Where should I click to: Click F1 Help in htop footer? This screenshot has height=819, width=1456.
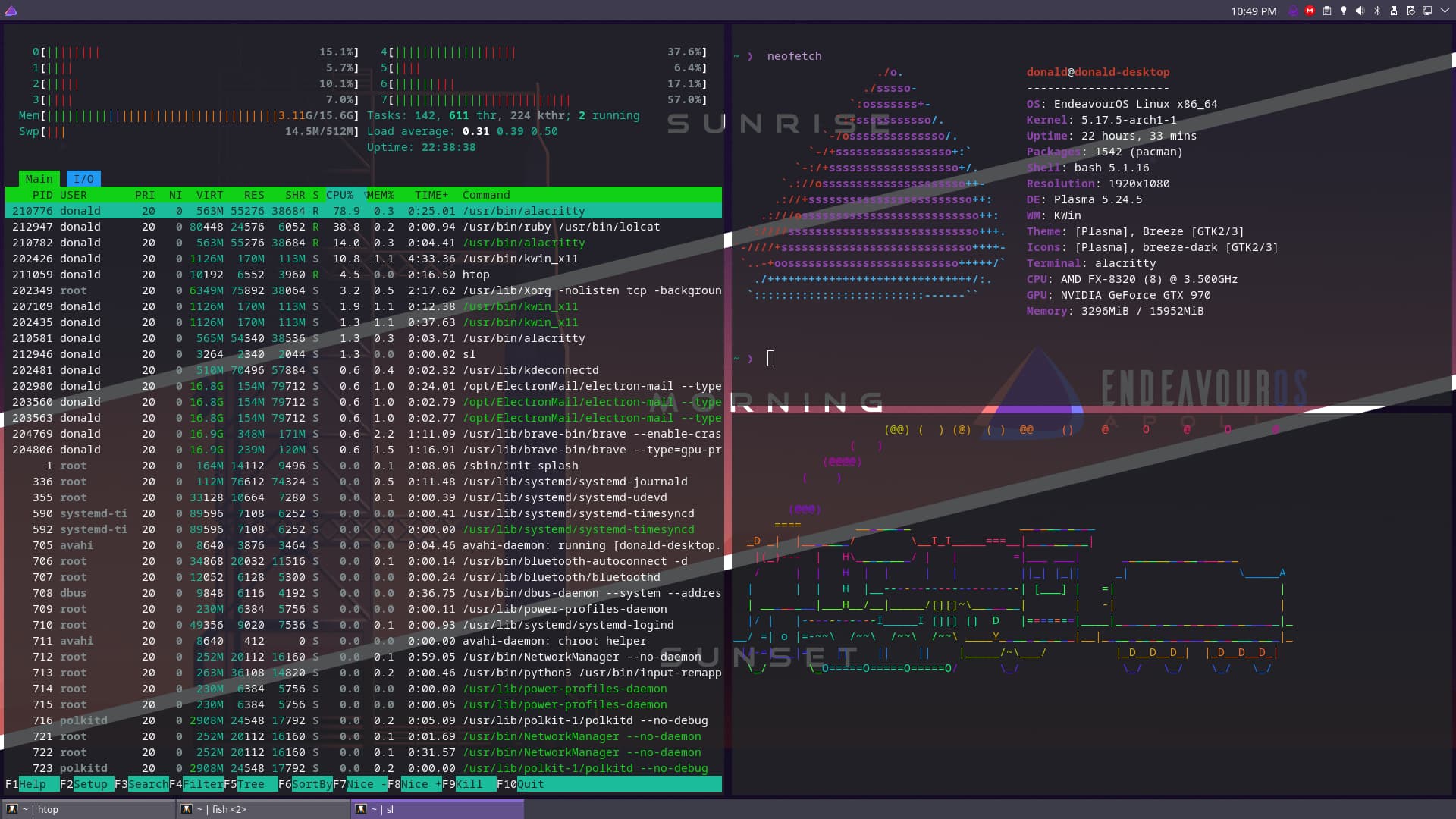click(32, 784)
